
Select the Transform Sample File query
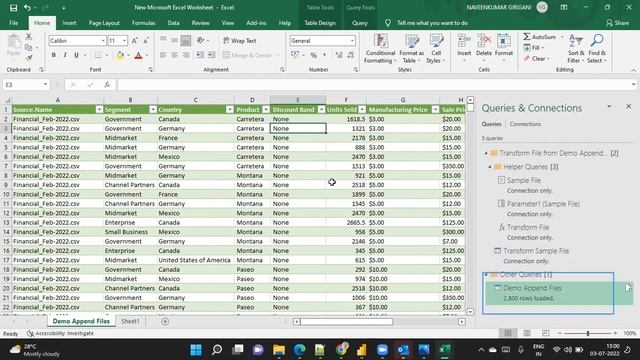point(536,251)
